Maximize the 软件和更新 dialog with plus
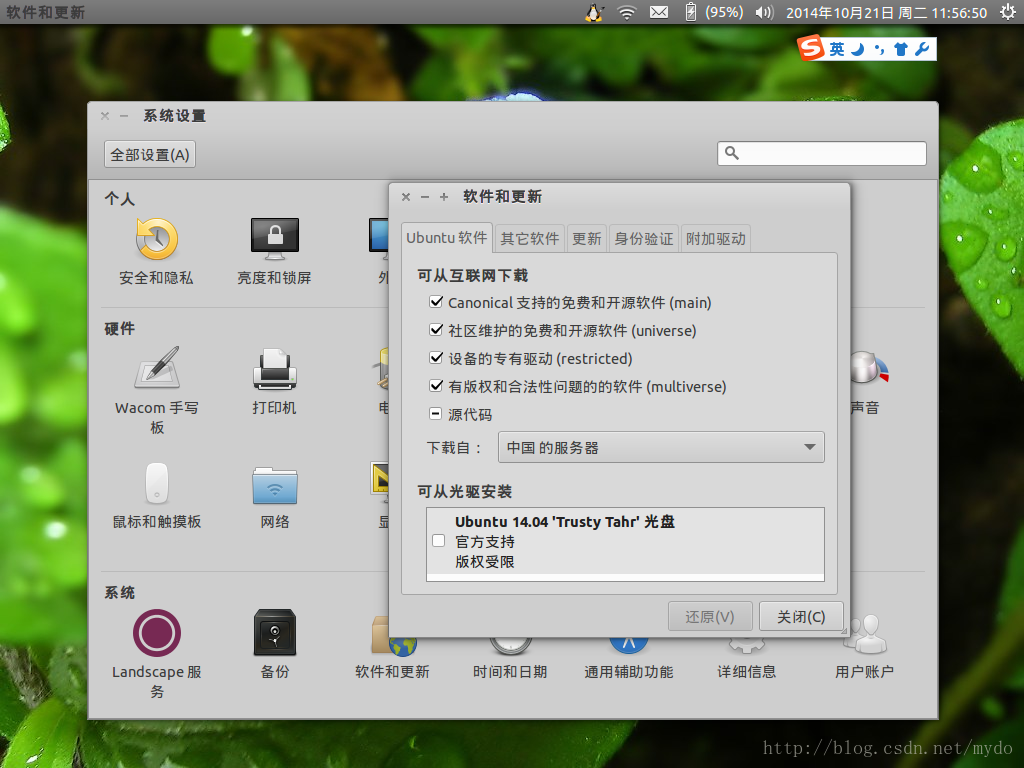The width and height of the screenshot is (1024, 768). [x=444, y=197]
